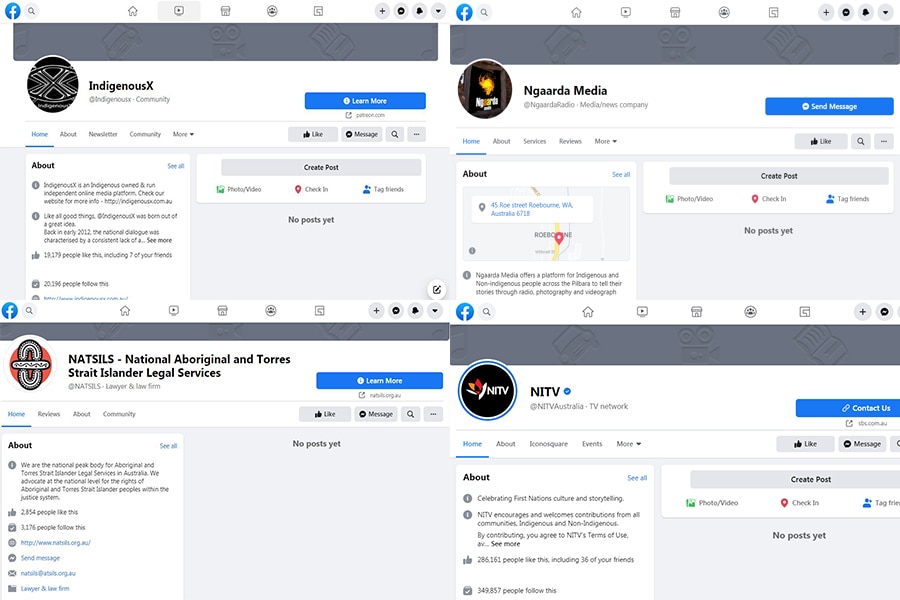Open Marketplace icon in Ngaarda Media top bar

tap(675, 12)
